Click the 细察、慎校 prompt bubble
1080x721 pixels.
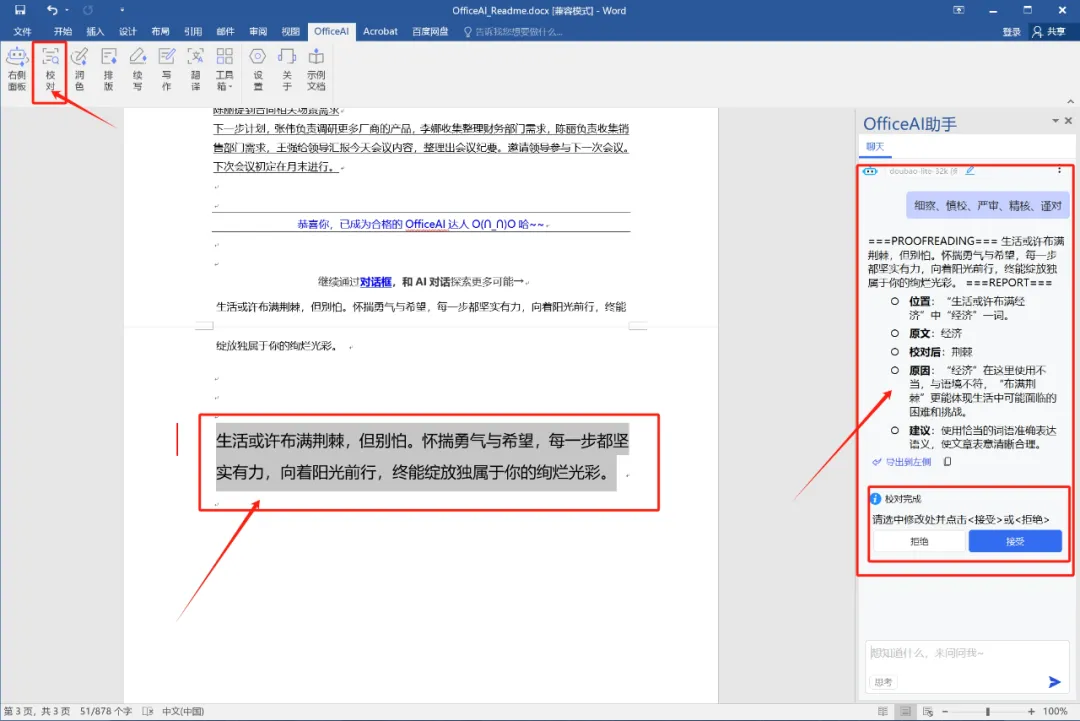(988, 205)
